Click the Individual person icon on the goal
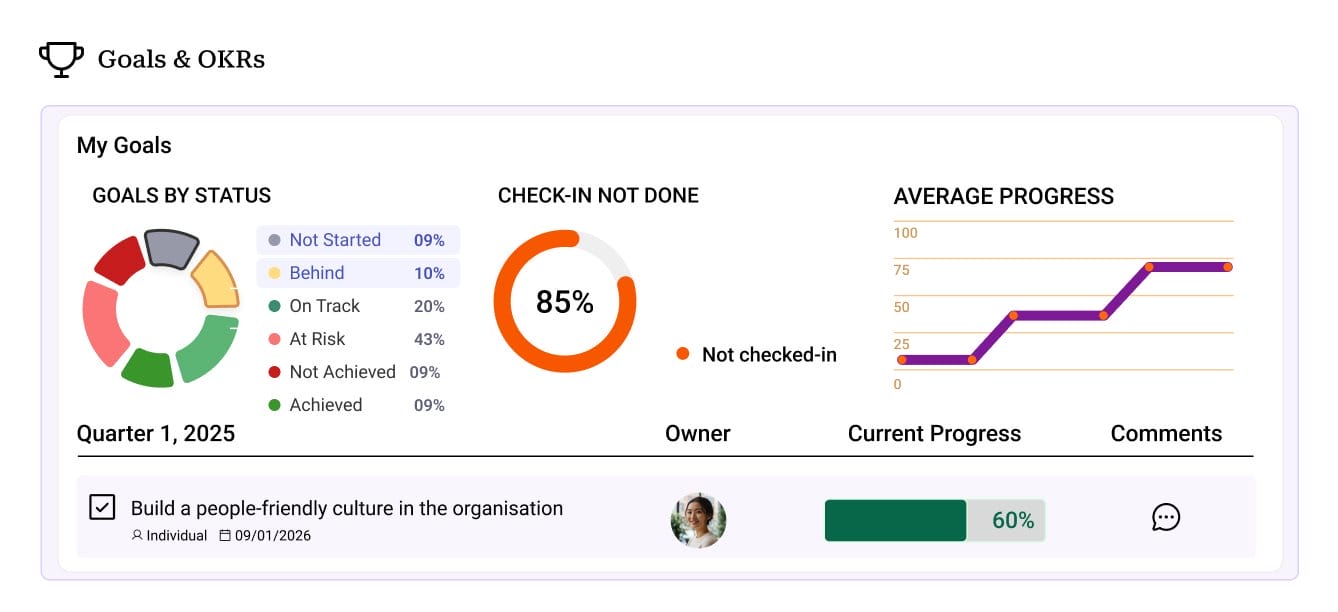The height and width of the screenshot is (612, 1338). pyautogui.click(x=137, y=535)
